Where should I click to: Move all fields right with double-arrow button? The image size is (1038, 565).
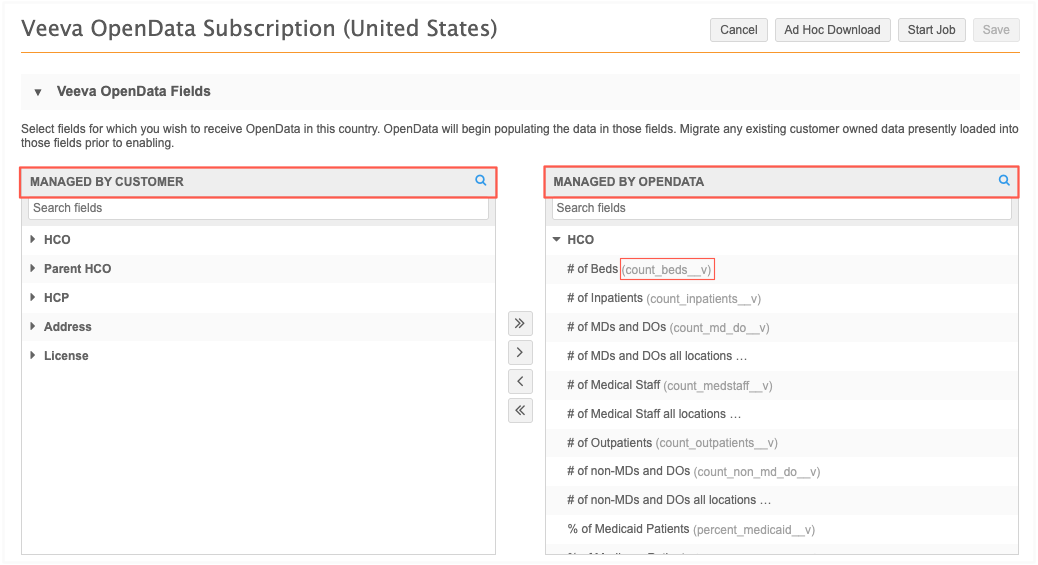click(520, 323)
